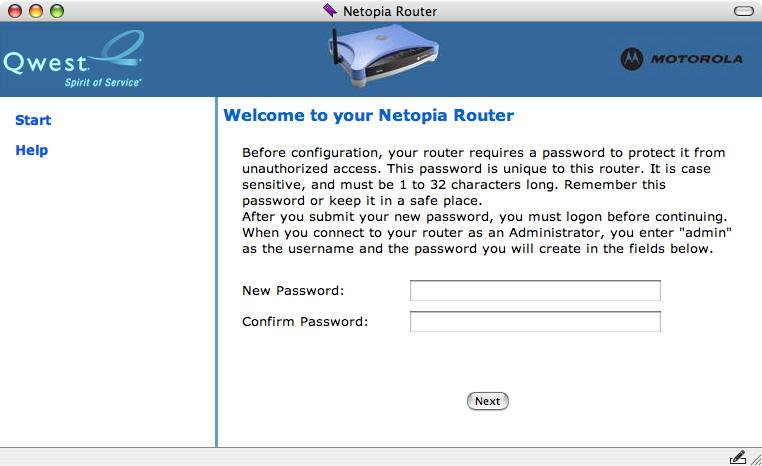Click the blue router image in the banner
Viewport: 762px width, 466px height.
(384, 56)
